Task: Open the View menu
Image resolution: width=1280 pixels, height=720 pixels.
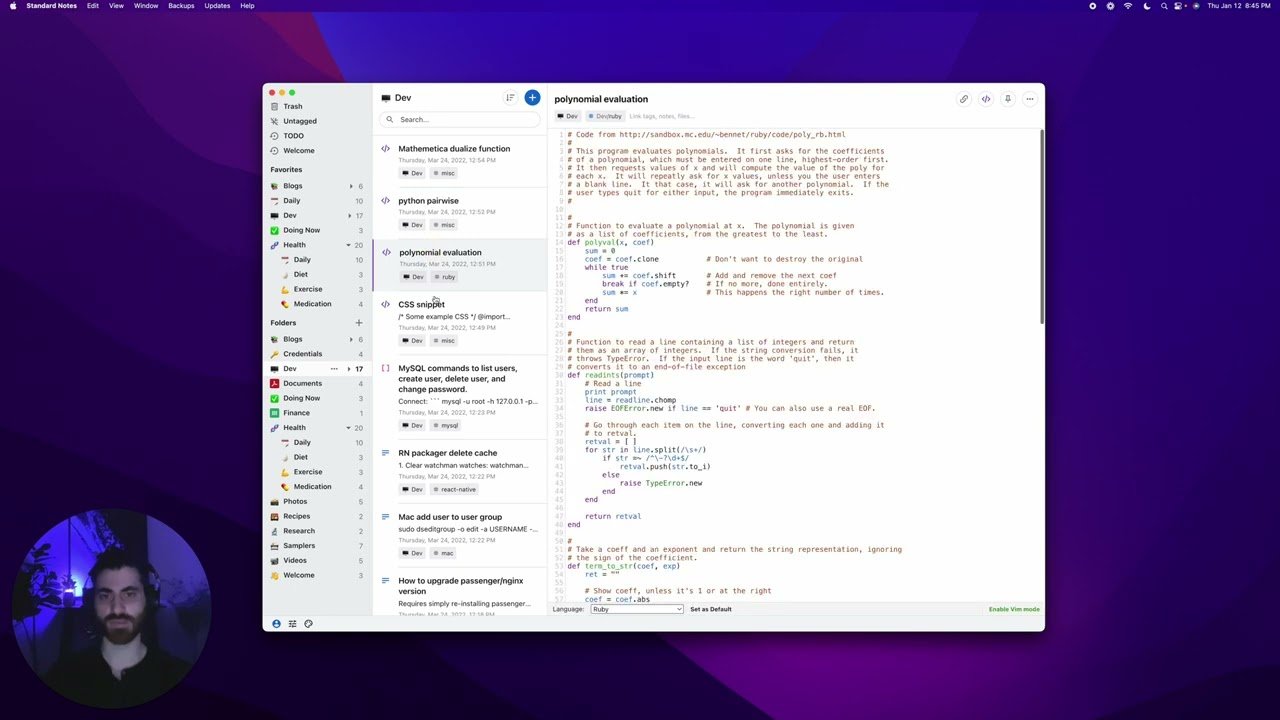Action: pos(116,6)
